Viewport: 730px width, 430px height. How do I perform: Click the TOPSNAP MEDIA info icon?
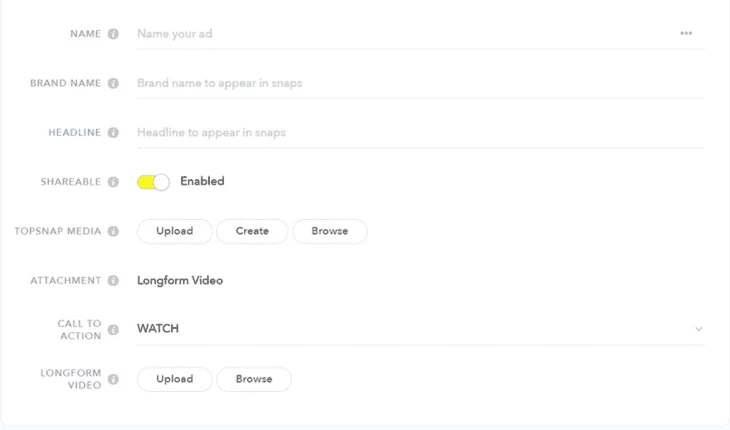point(113,231)
